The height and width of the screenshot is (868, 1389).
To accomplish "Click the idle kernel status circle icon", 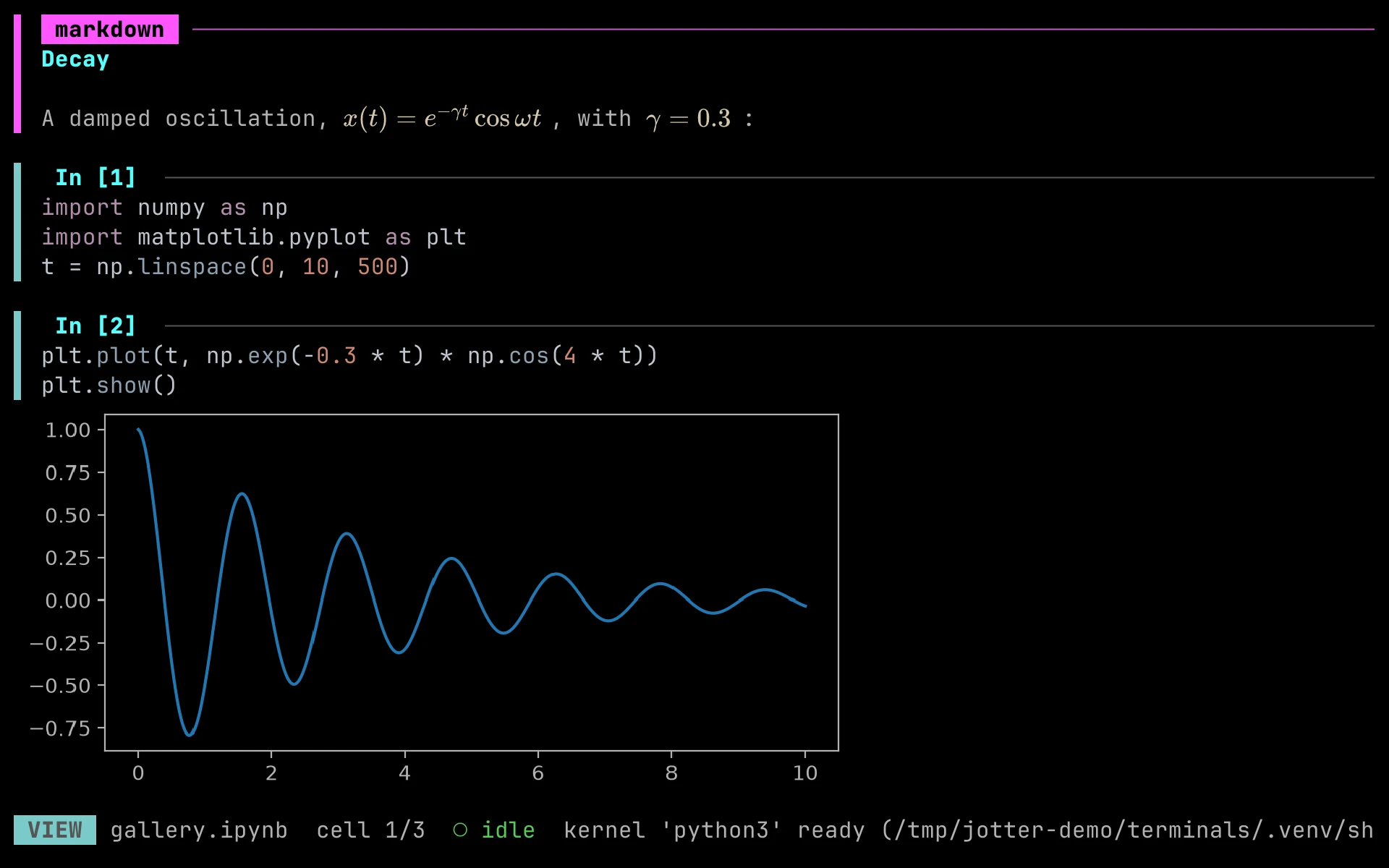I will [x=460, y=830].
